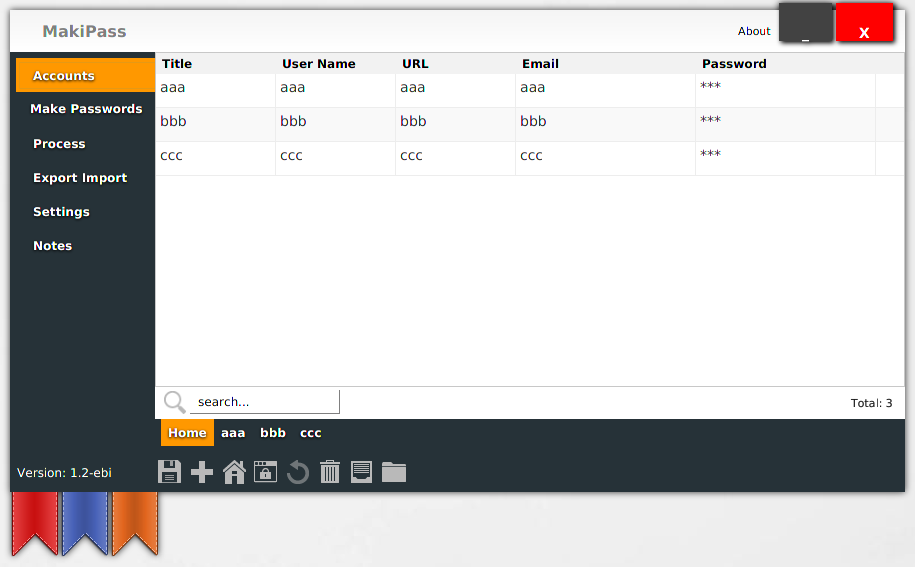
Task: Click the magnifying glass search icon
Action: 174,402
